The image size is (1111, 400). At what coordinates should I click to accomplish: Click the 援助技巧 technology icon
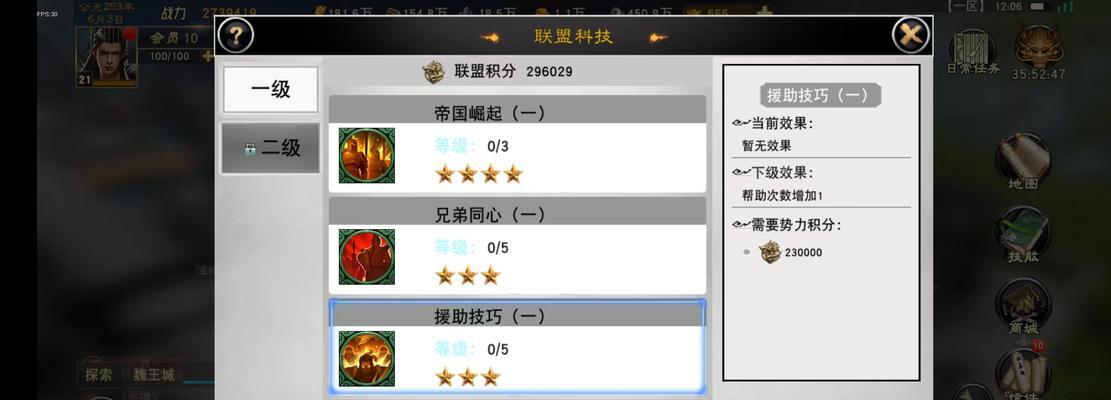pyautogui.click(x=366, y=358)
